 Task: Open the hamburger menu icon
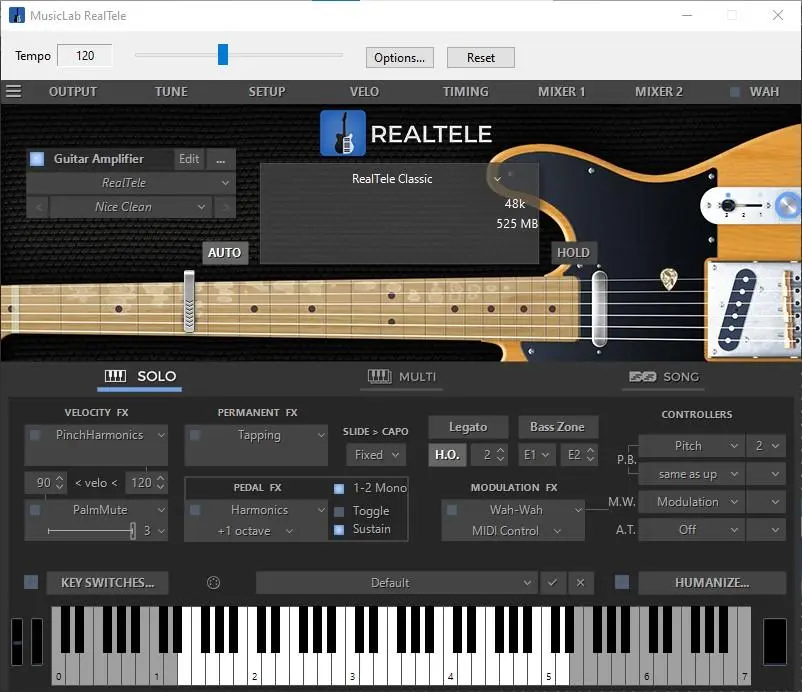click(13, 92)
